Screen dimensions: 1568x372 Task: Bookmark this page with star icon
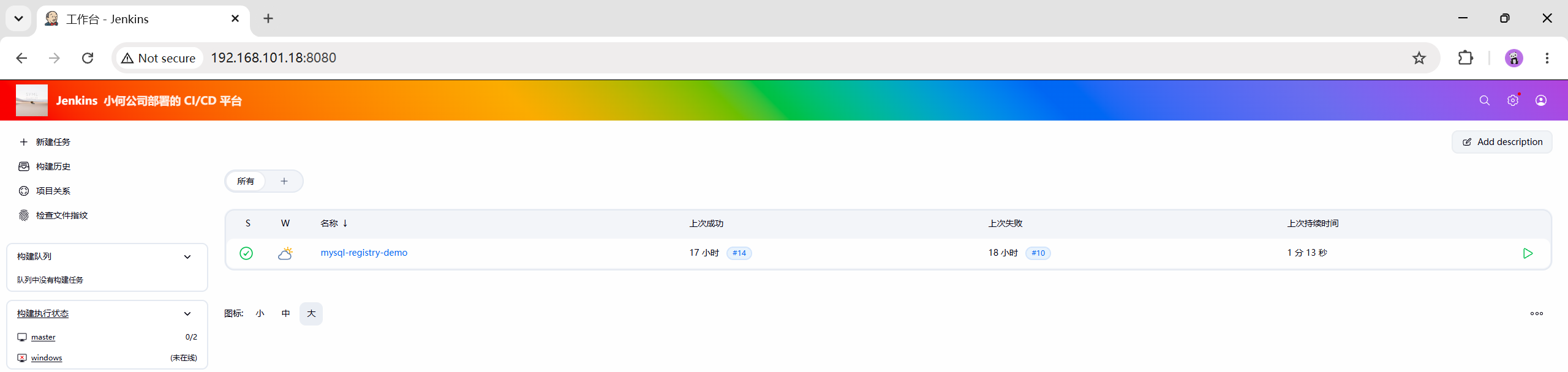1419,58
